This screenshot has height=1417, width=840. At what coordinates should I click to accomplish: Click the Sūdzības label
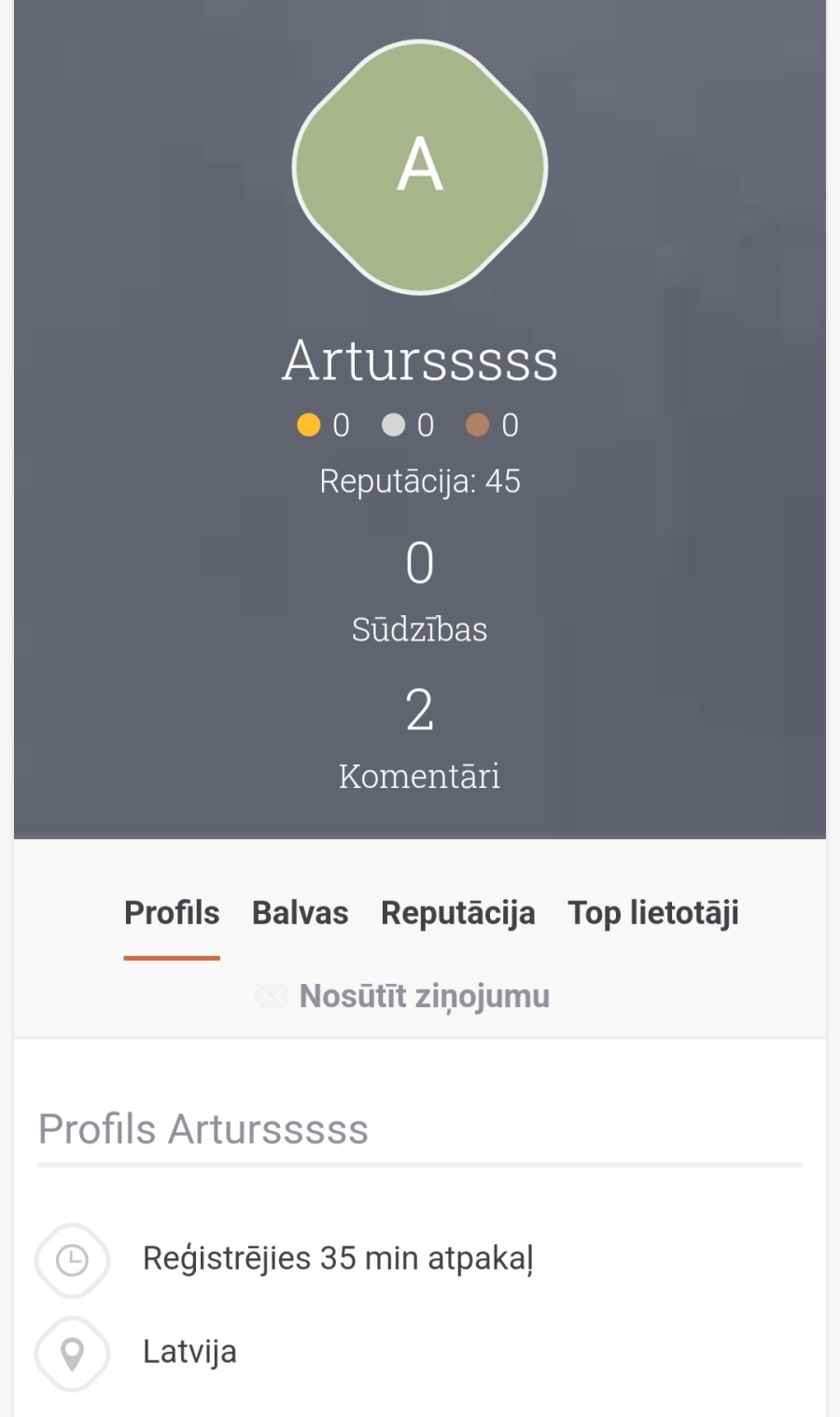pos(420,630)
